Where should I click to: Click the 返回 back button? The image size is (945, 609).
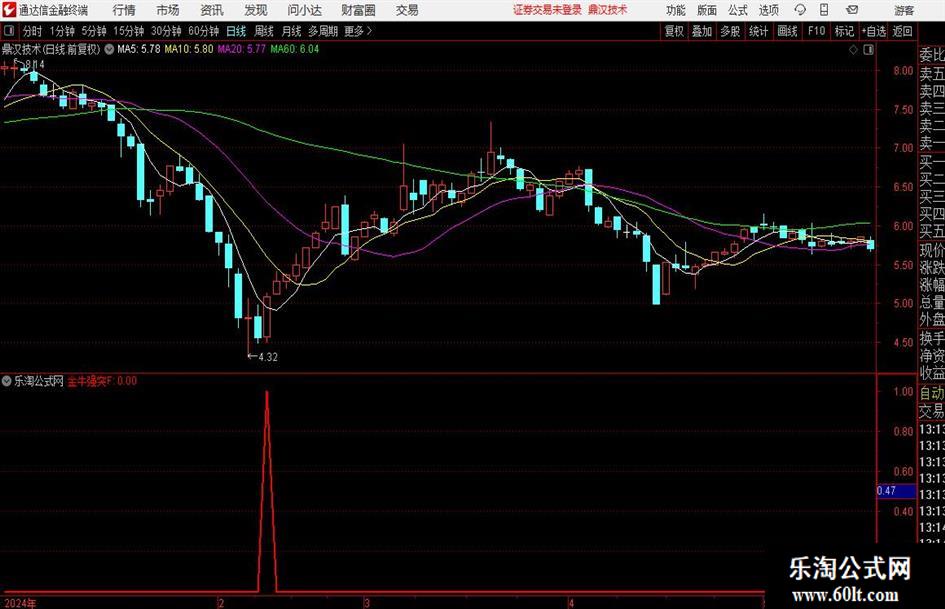point(902,31)
